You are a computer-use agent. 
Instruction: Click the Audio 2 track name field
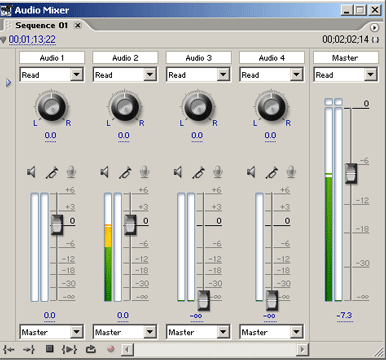pos(125,58)
